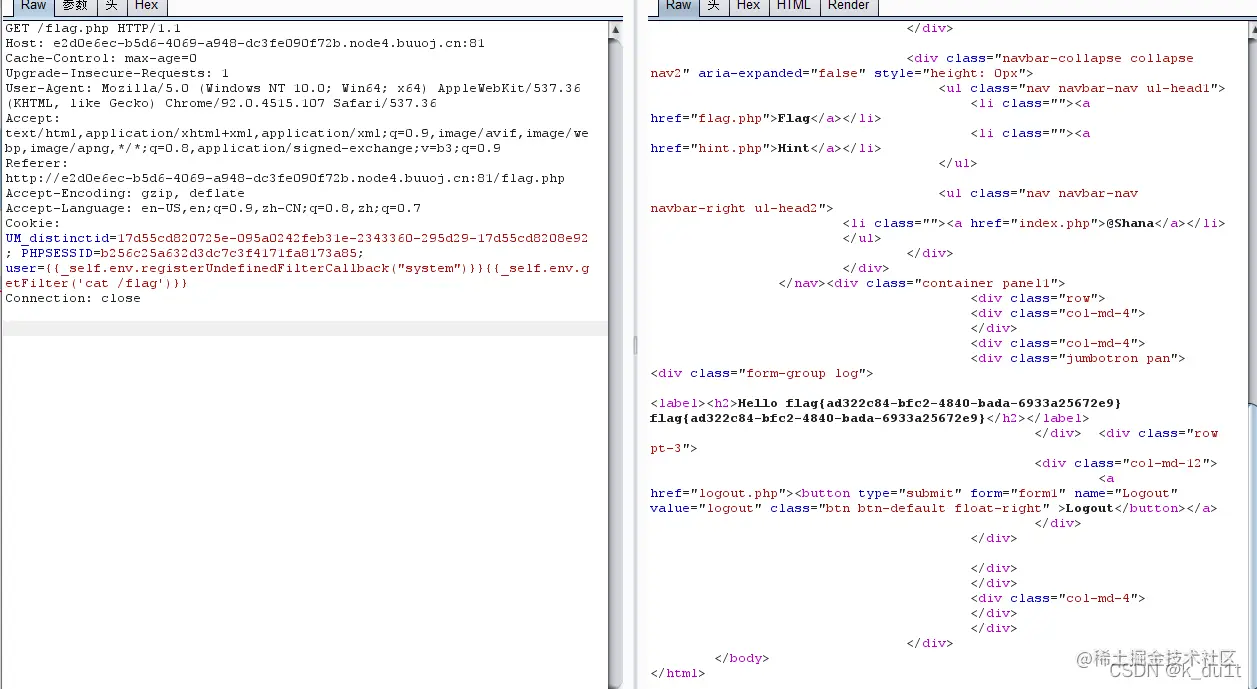Click the 'Upgrade-Insecure-Requests: 1' line
The height and width of the screenshot is (689, 1257).
click(x=117, y=74)
